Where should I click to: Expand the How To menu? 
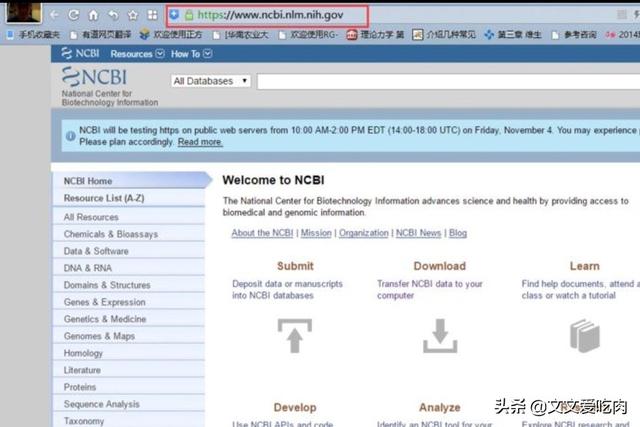[190, 54]
